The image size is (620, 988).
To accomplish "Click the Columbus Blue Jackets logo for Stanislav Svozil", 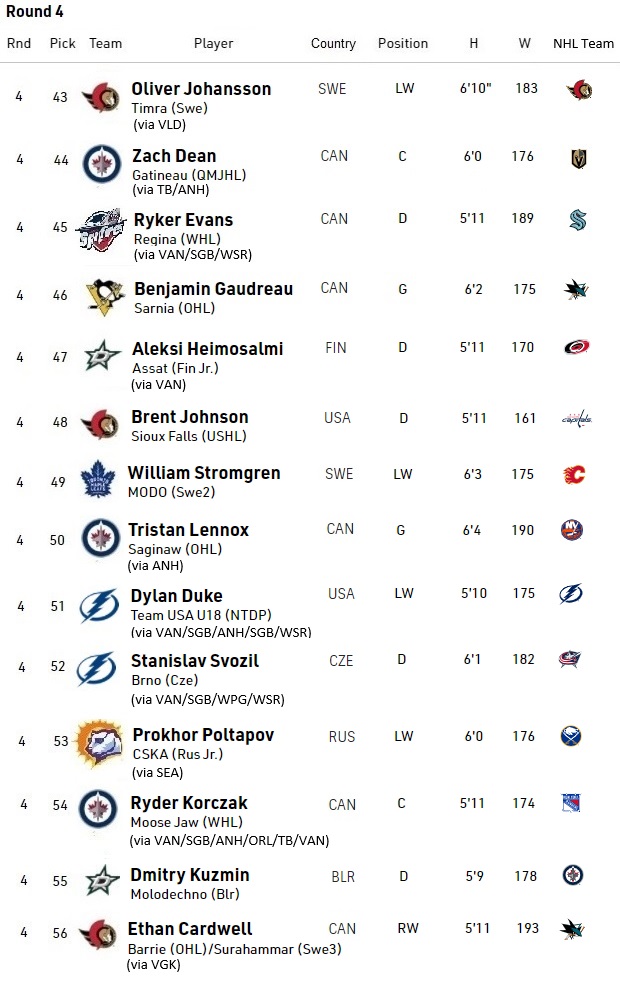I will pos(571,660).
